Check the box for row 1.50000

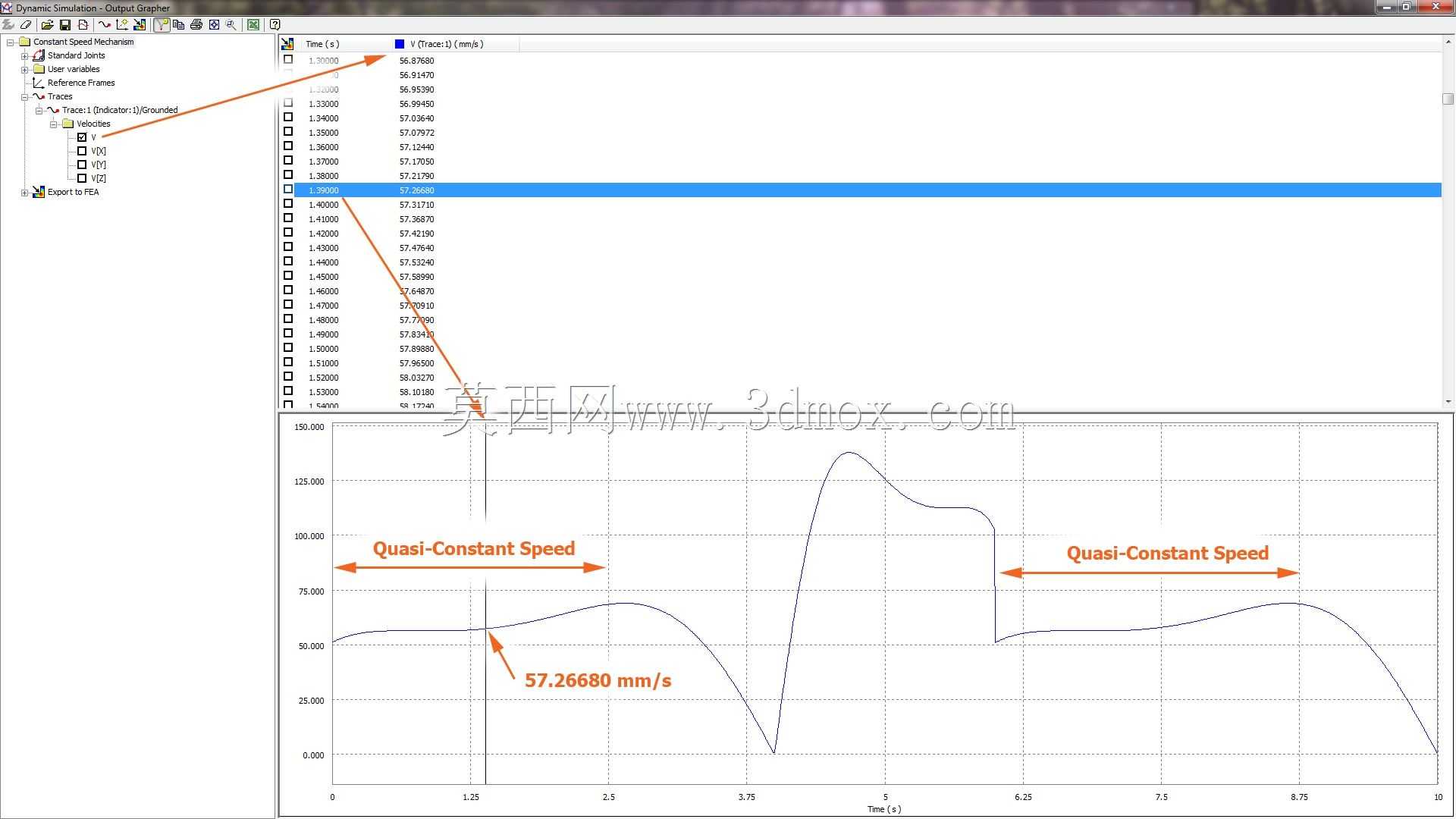click(288, 348)
